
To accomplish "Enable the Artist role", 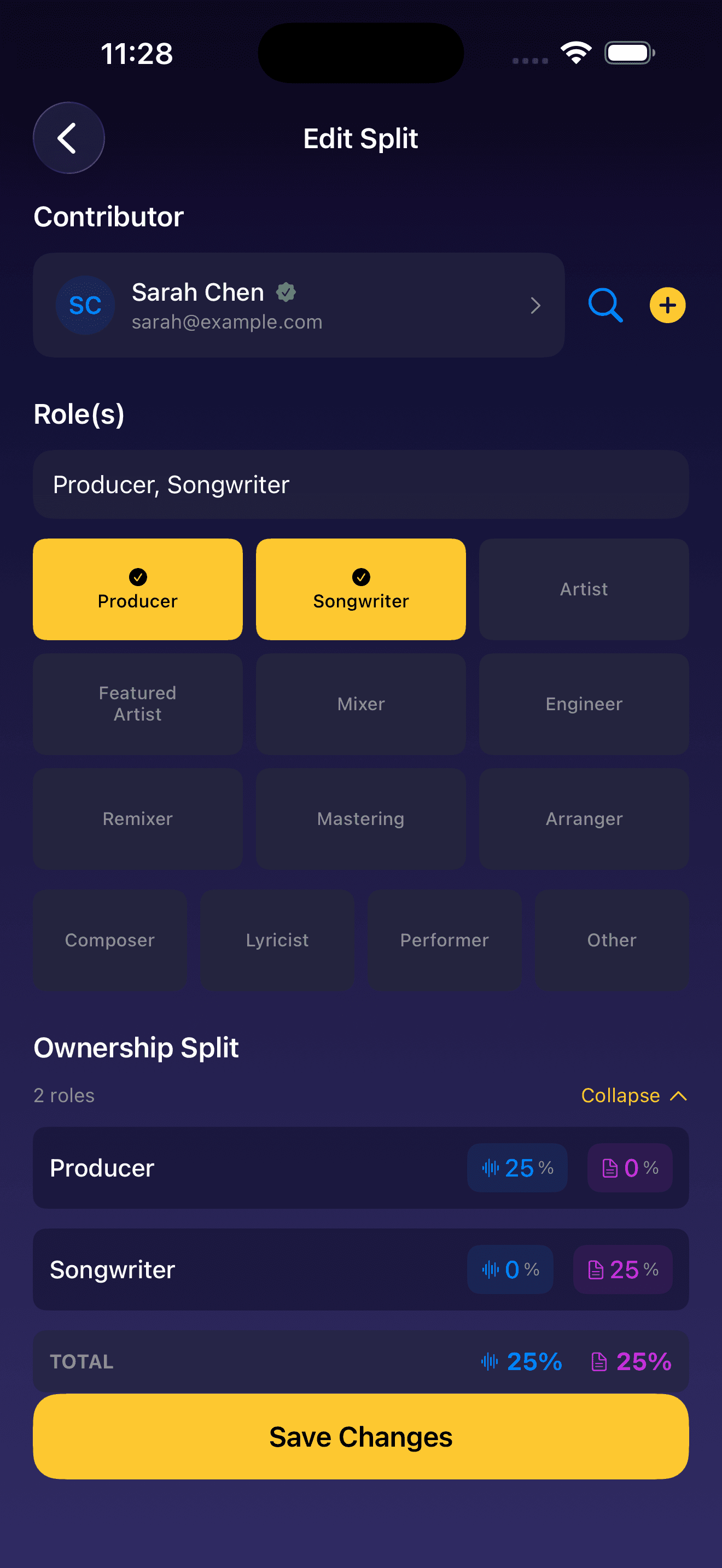I will point(583,589).
